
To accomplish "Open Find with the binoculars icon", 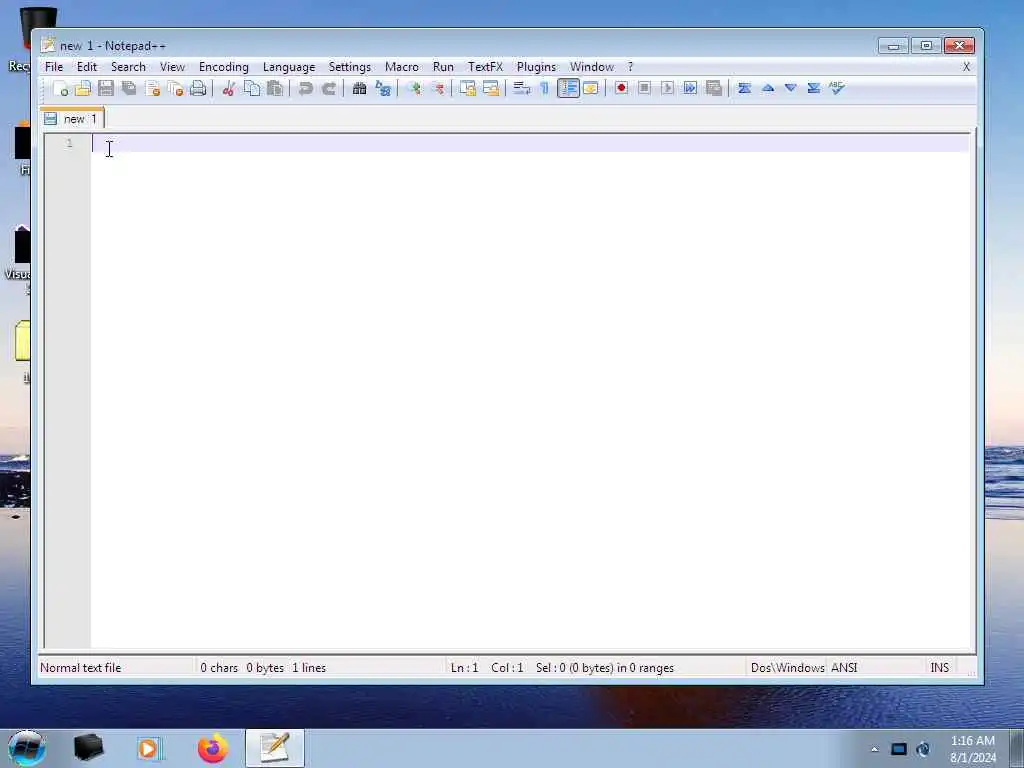I will coord(359,88).
